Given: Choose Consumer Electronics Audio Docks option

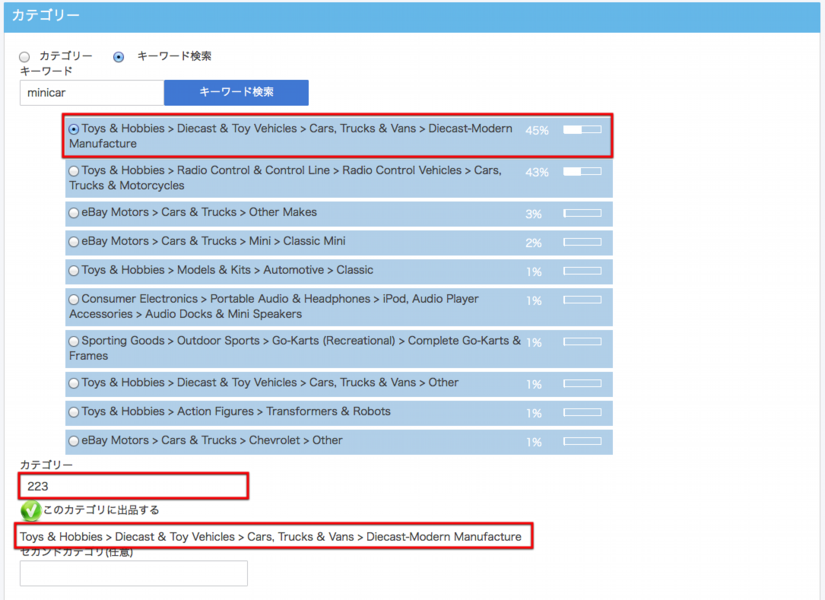Looking at the screenshot, I should click(x=74, y=300).
